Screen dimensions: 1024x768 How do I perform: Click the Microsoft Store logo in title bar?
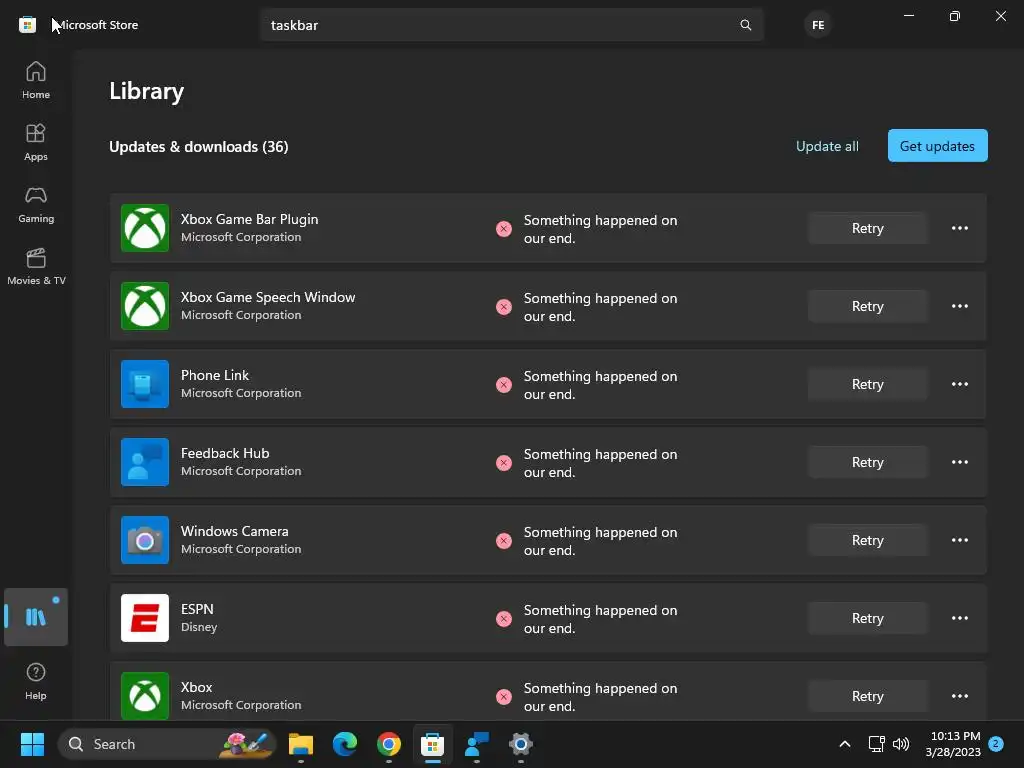click(27, 25)
